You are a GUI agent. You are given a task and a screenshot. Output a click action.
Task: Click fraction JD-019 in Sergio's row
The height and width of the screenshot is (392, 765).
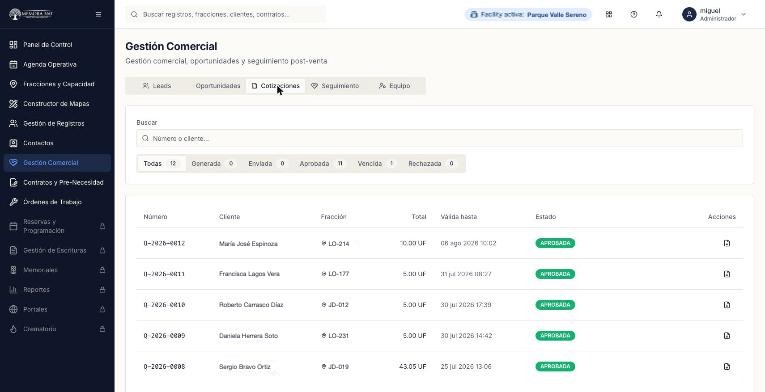click(336, 367)
